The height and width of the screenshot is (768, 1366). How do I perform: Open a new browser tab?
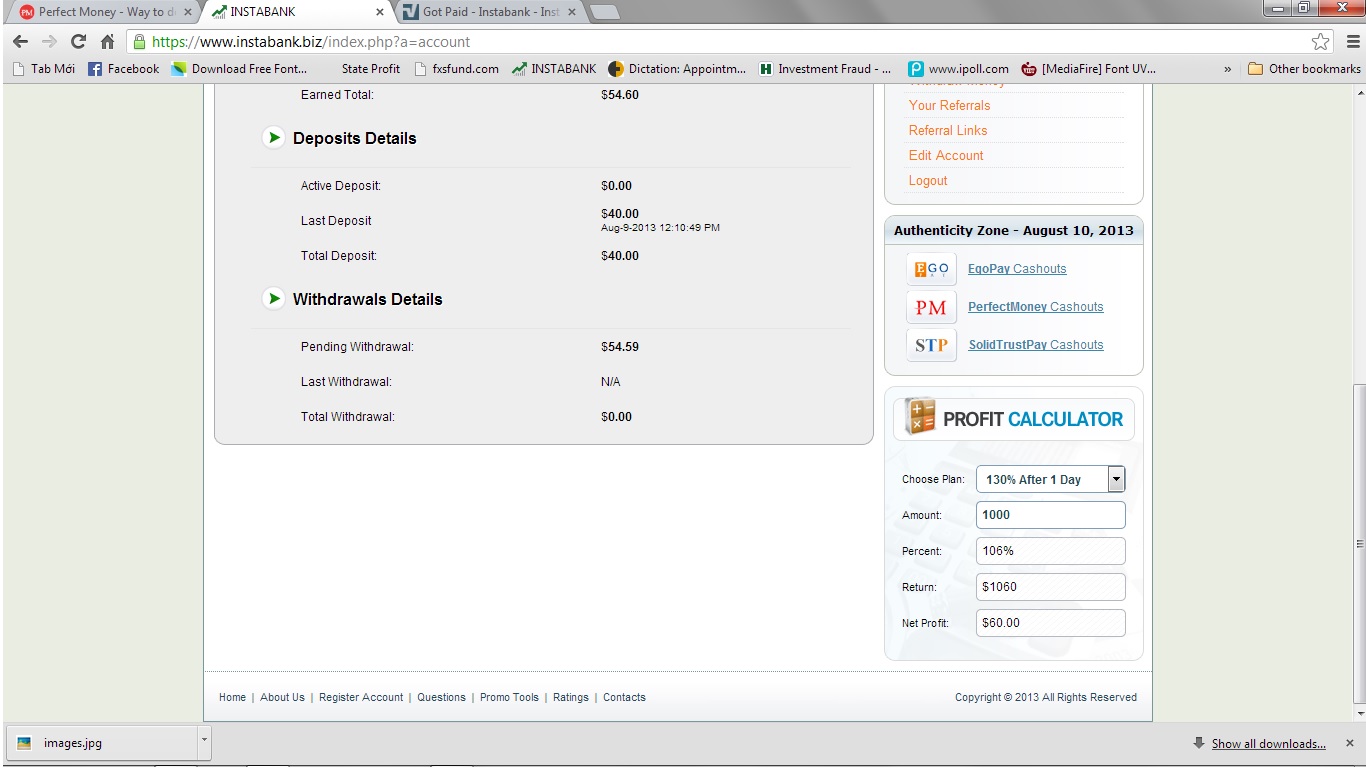(x=605, y=12)
